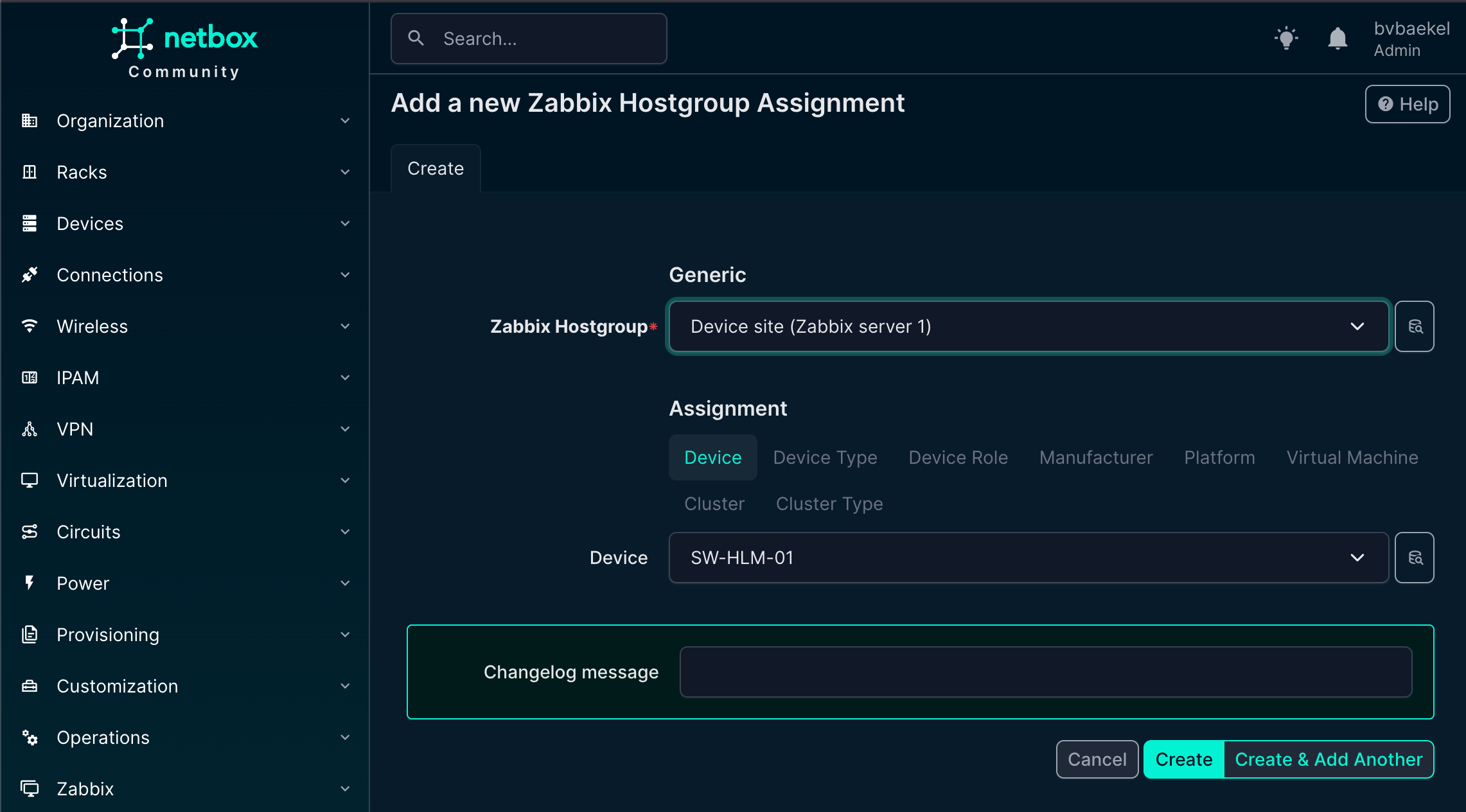Image resolution: width=1466 pixels, height=812 pixels.
Task: Click the Wireless wifi icon in sidebar
Action: click(30, 326)
